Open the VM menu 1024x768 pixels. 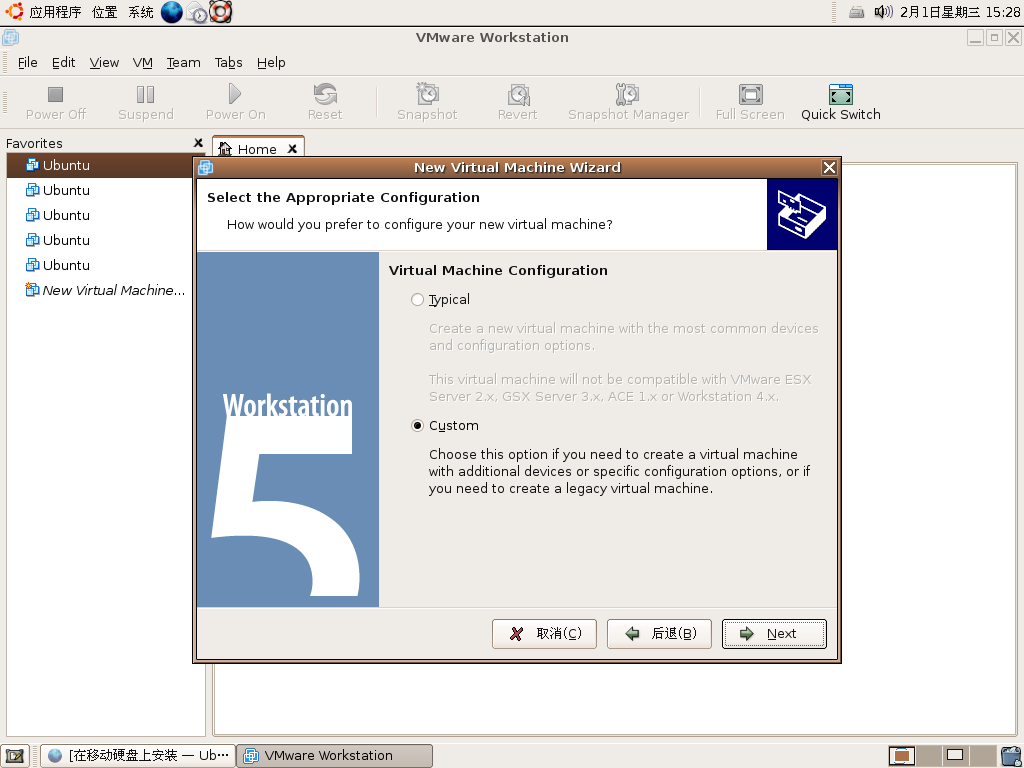click(x=142, y=63)
